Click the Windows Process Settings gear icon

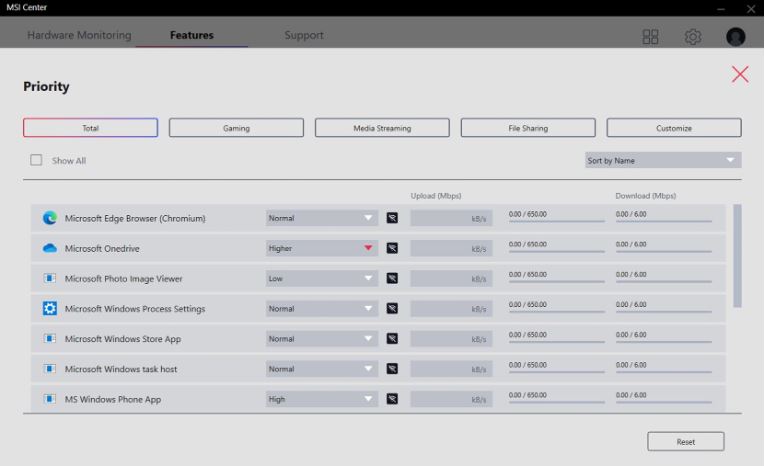(50, 308)
